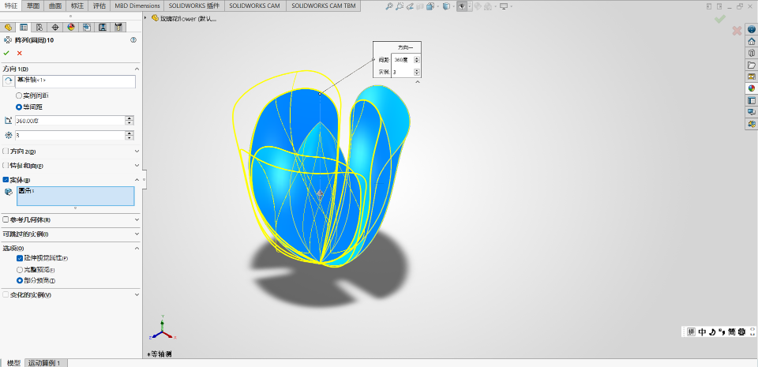This screenshot has width=758, height=367.
Task: Increase the angle value with the up spinner
Action: [x=130, y=118]
